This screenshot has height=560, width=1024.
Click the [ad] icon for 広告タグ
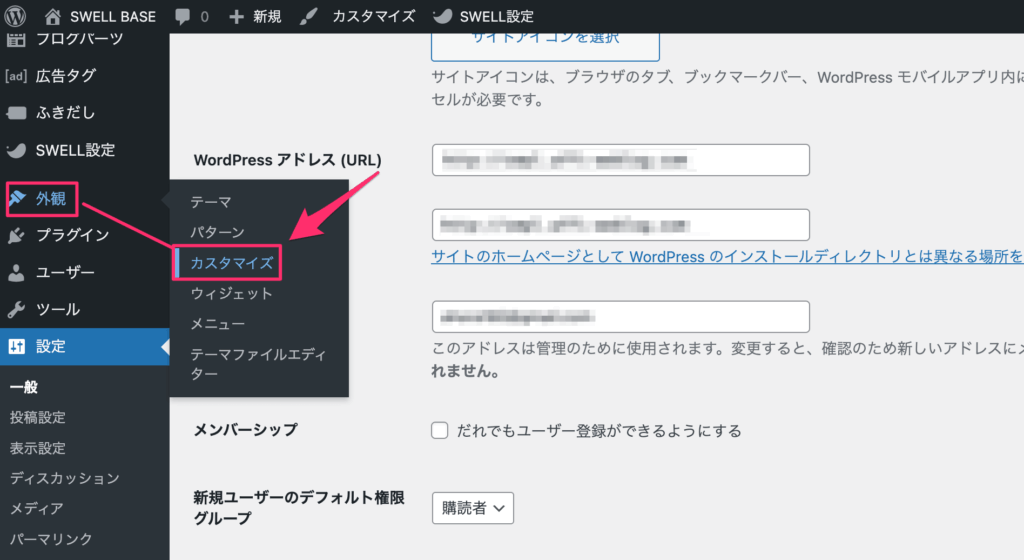(16, 76)
